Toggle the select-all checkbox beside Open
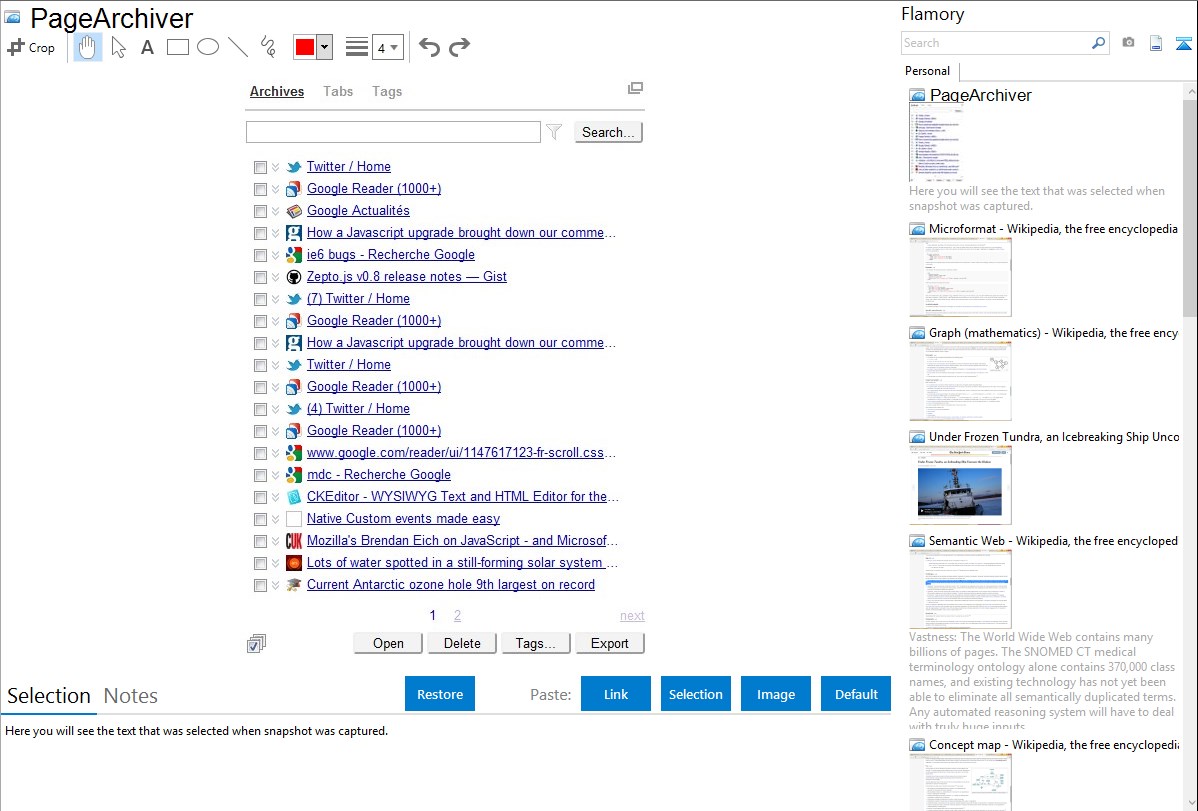Viewport: 1198px width, 811px height. click(x=256, y=644)
